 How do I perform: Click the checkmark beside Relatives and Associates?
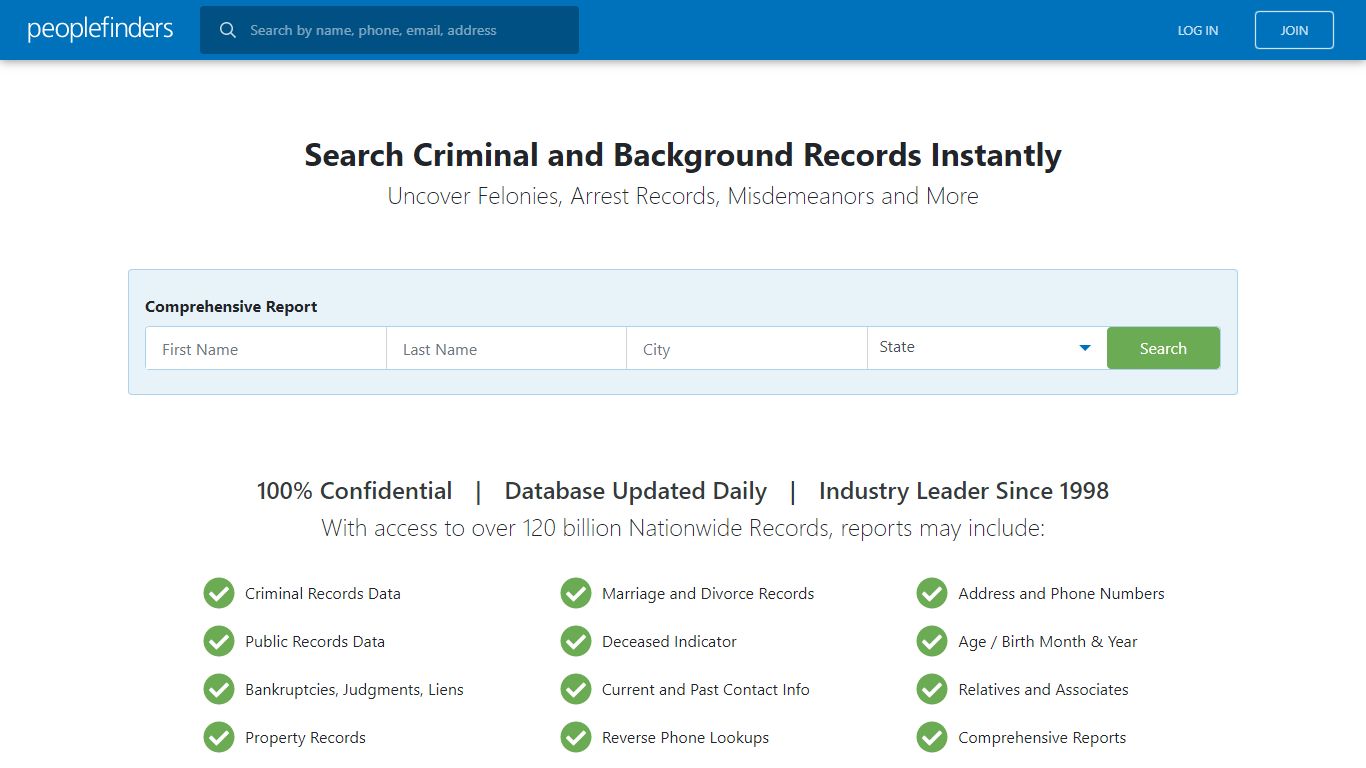click(932, 689)
